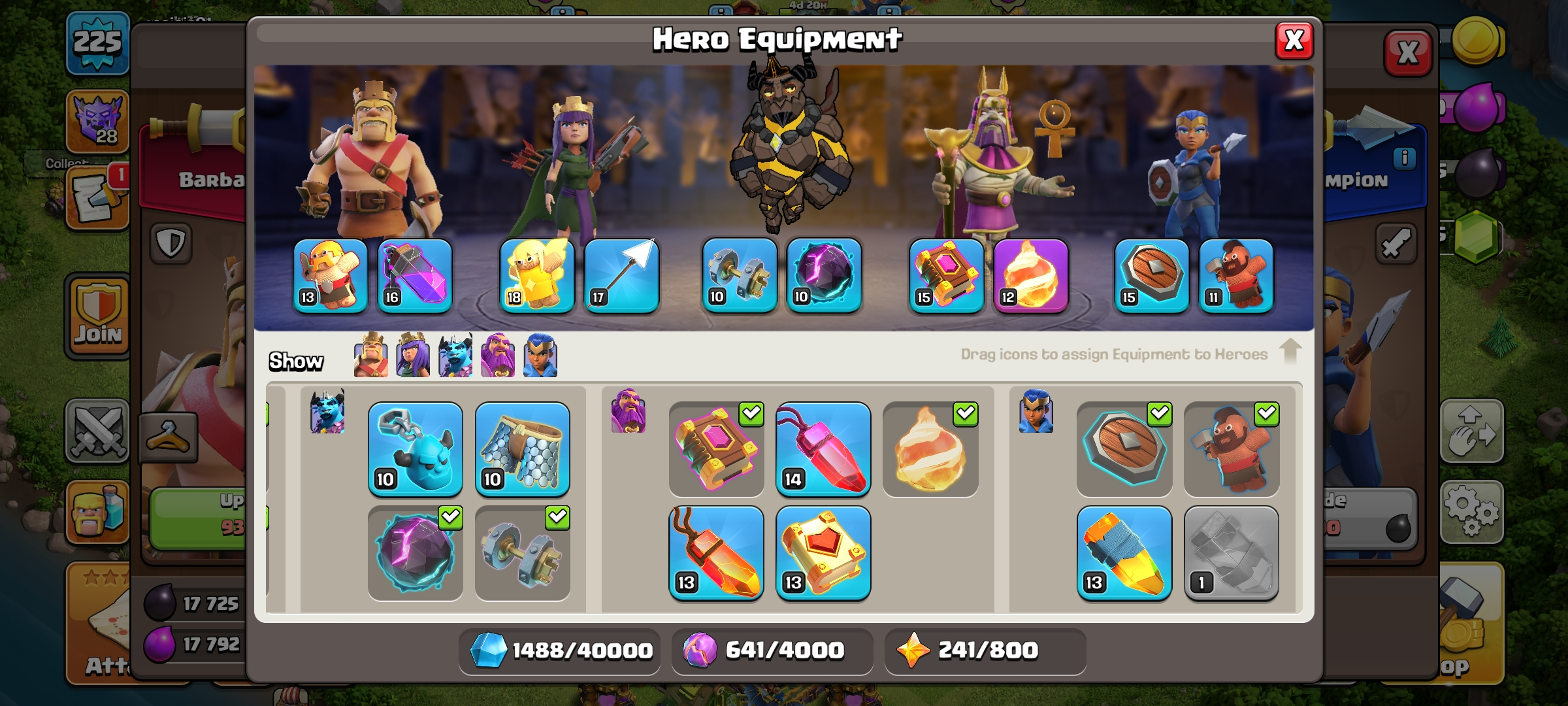The image size is (1568, 706).
Task: Toggle the equipped Eternal Tome checkmark item
Action: click(717, 449)
